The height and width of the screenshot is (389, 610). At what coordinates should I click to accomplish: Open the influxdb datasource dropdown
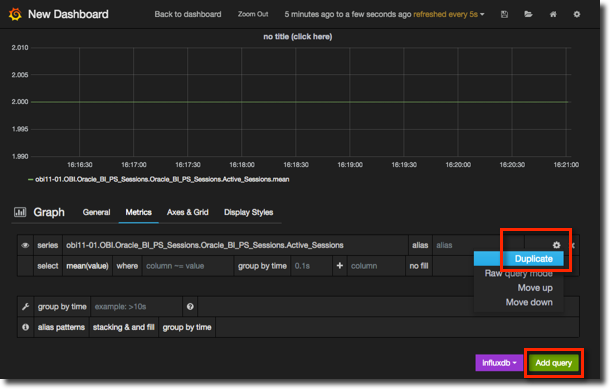(x=499, y=363)
